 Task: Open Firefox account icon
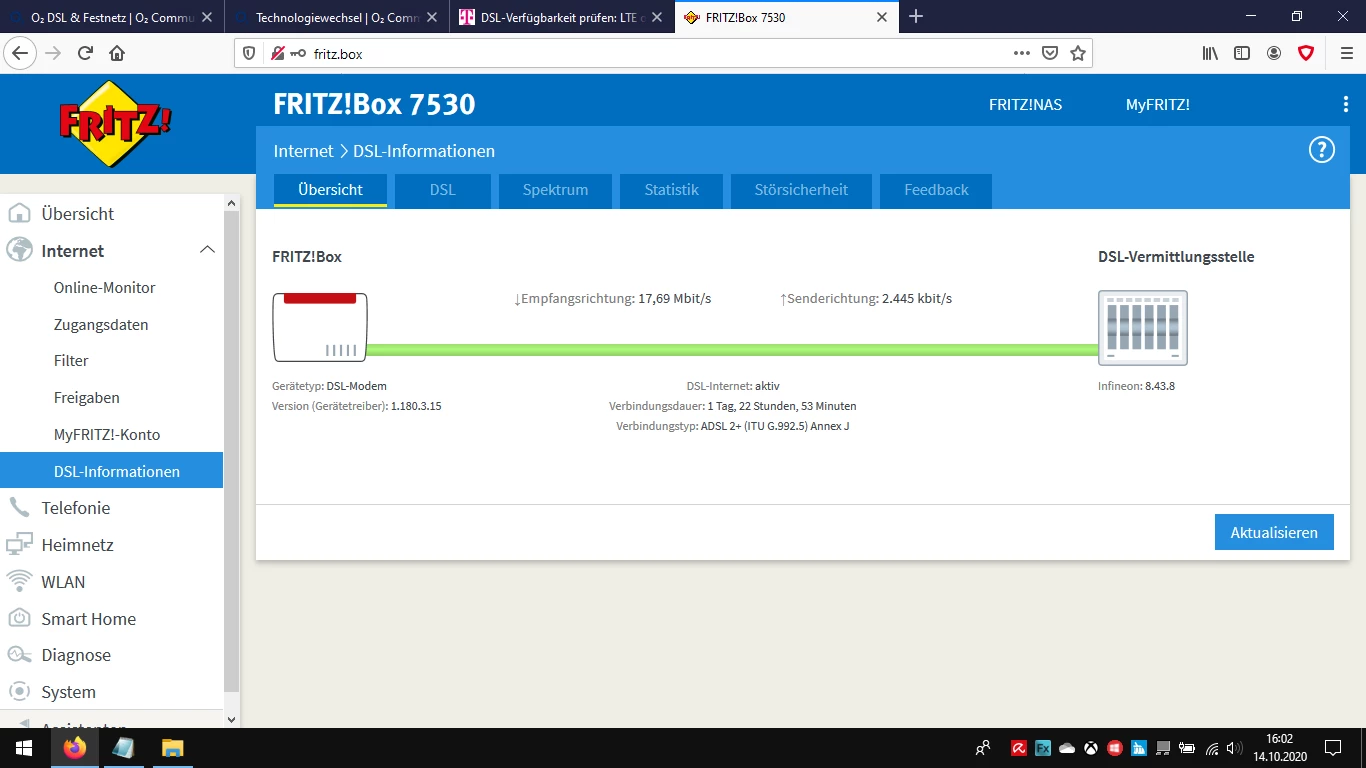tap(1274, 53)
